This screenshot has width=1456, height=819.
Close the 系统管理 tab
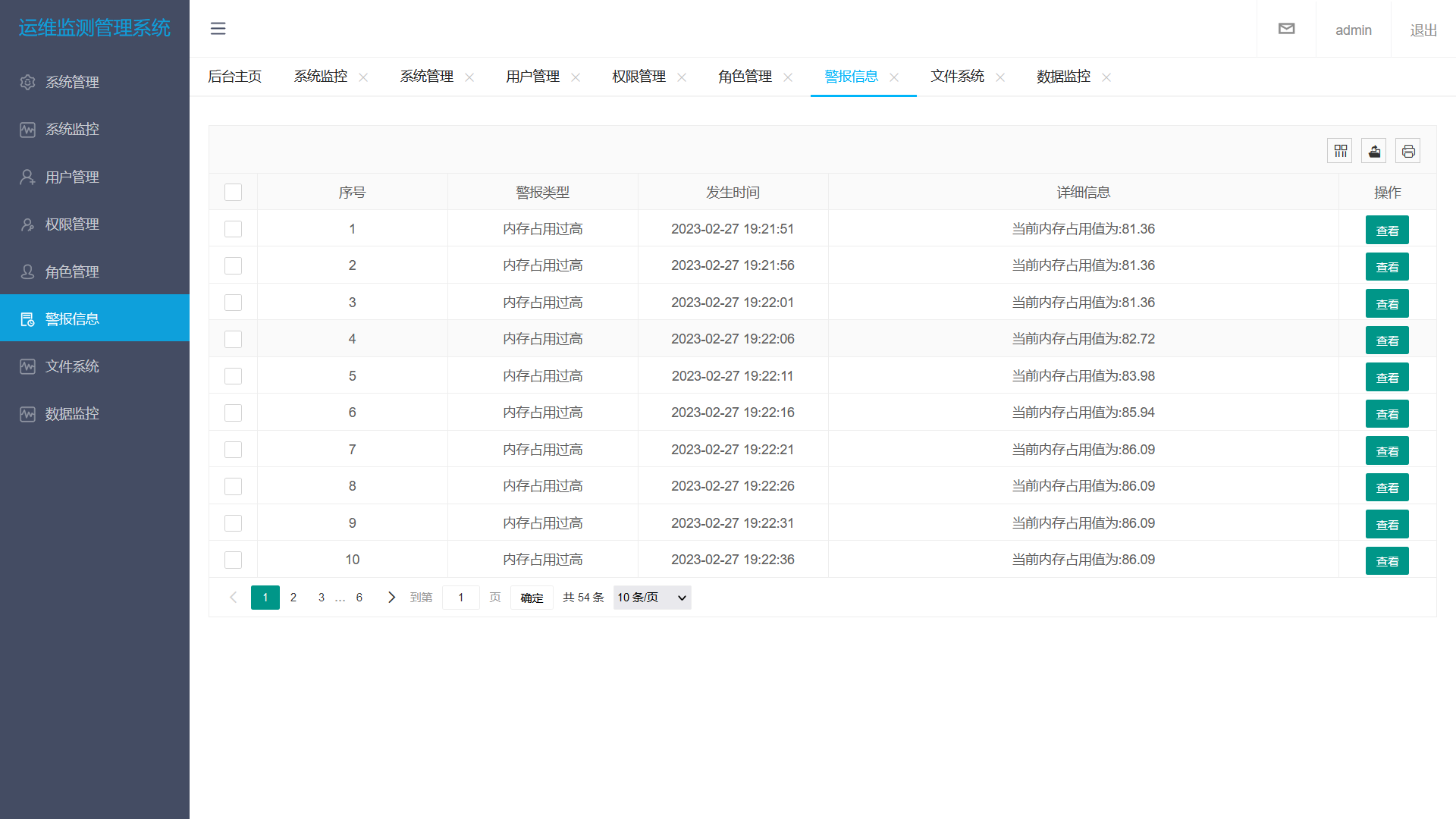[x=469, y=77]
